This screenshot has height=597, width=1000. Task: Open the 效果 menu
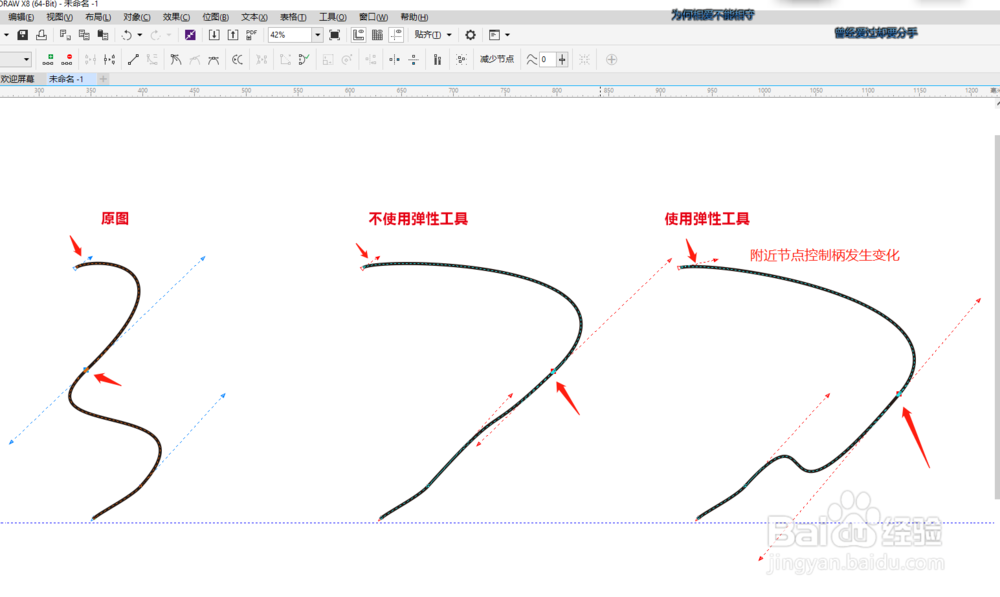pos(176,17)
